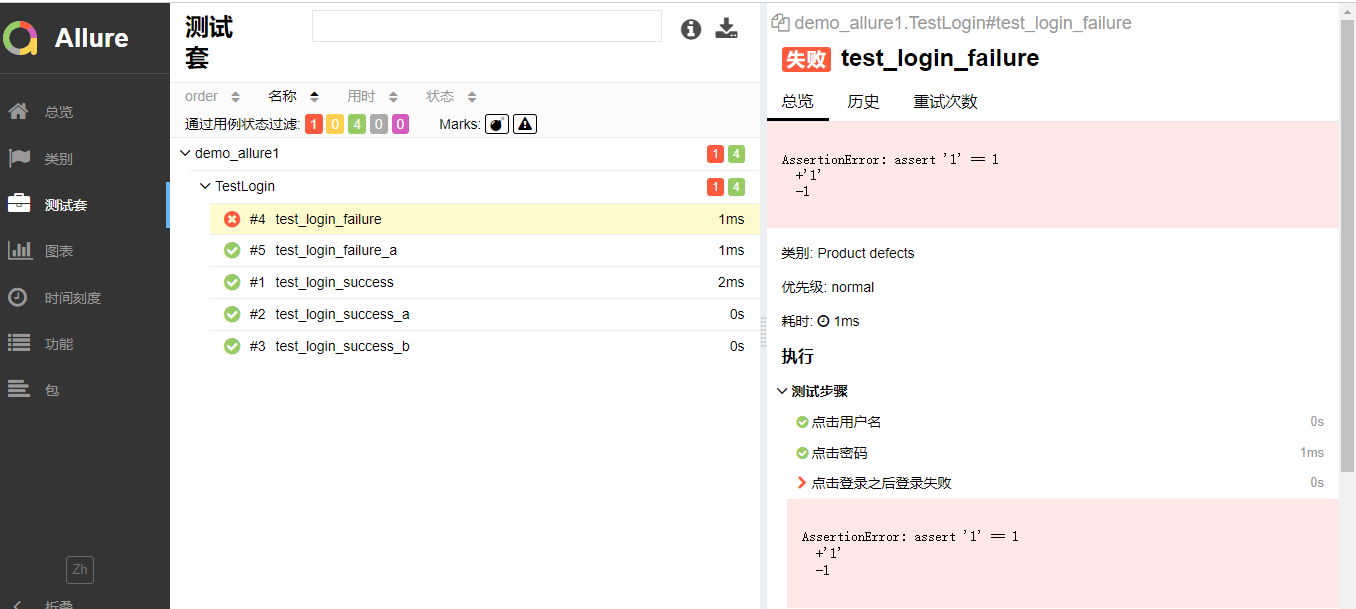
Task: Collapse the demo_allure1 suite node
Action: point(184,154)
